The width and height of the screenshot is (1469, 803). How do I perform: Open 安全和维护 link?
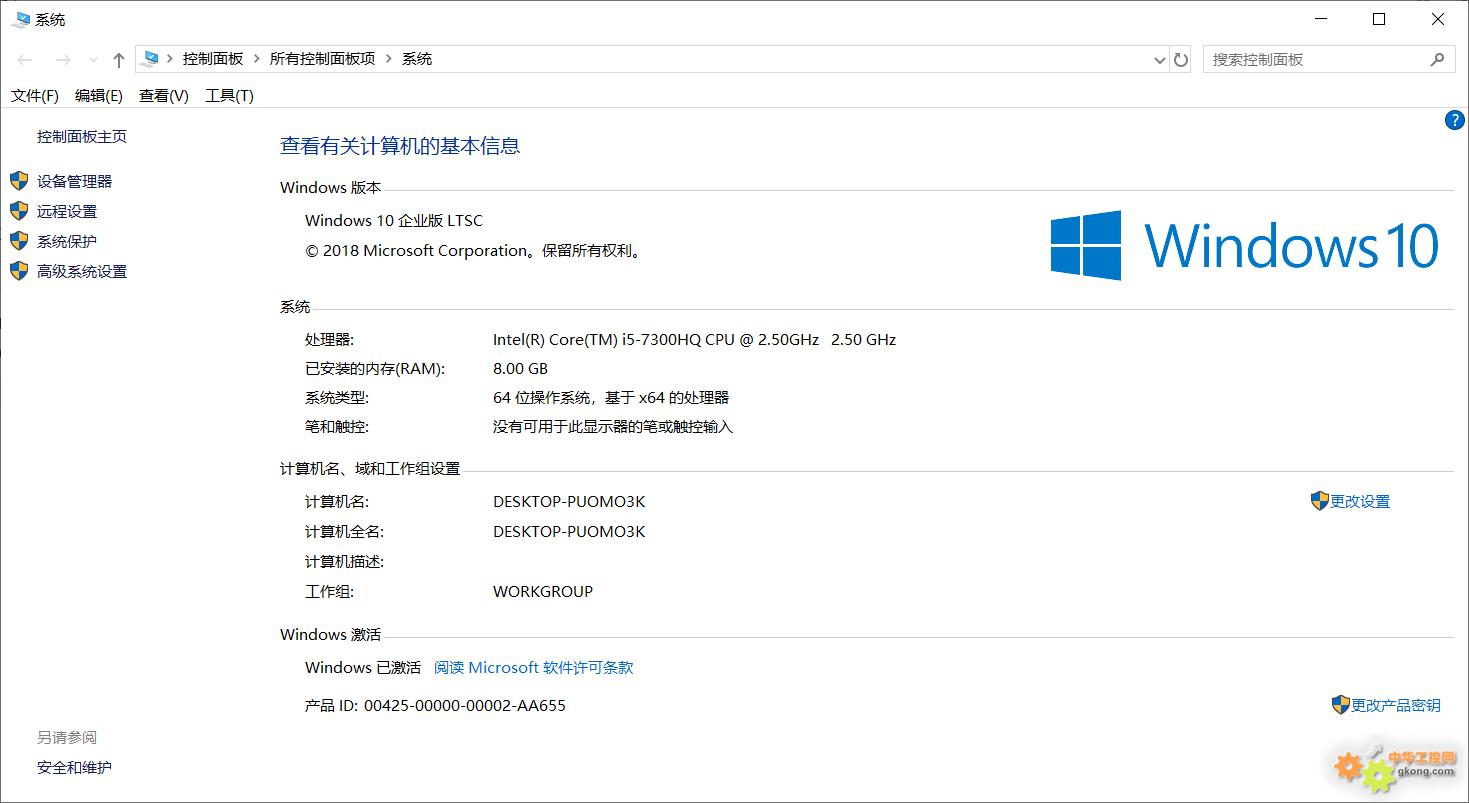75,768
